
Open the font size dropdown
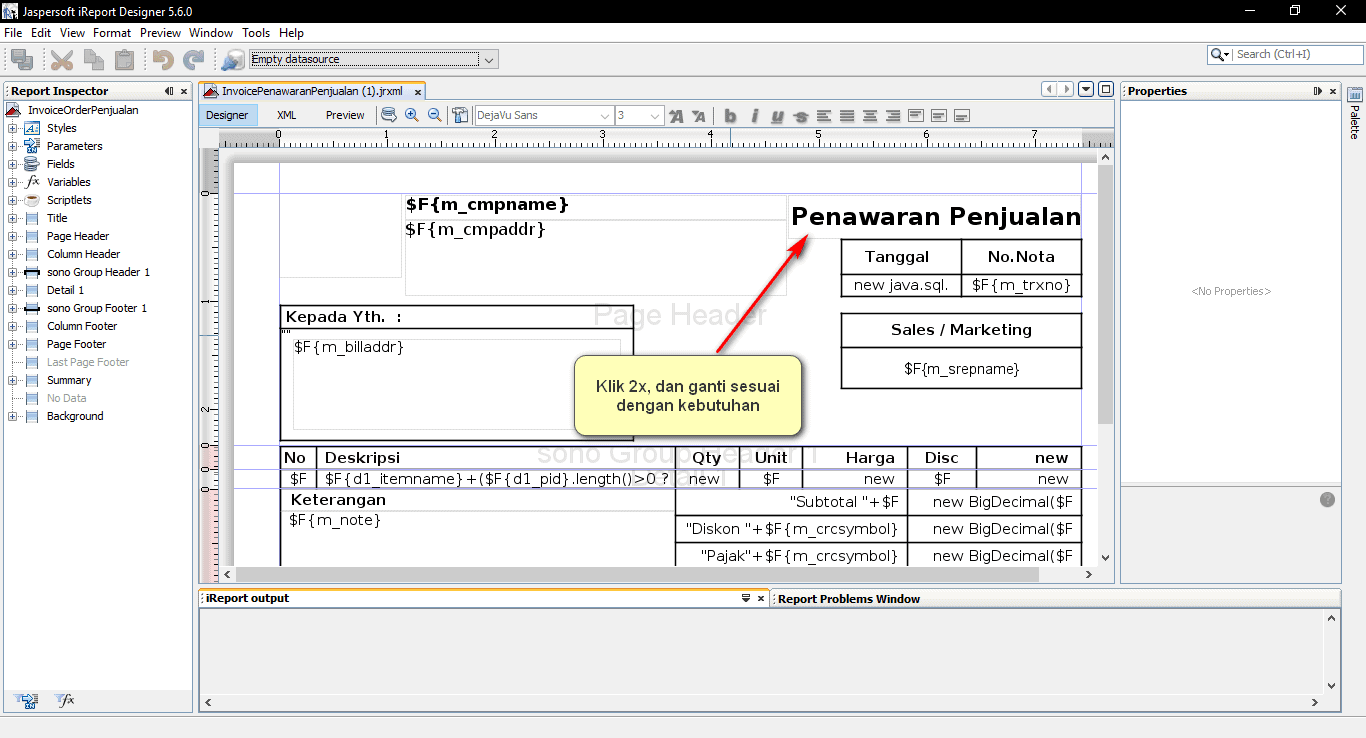coord(655,116)
